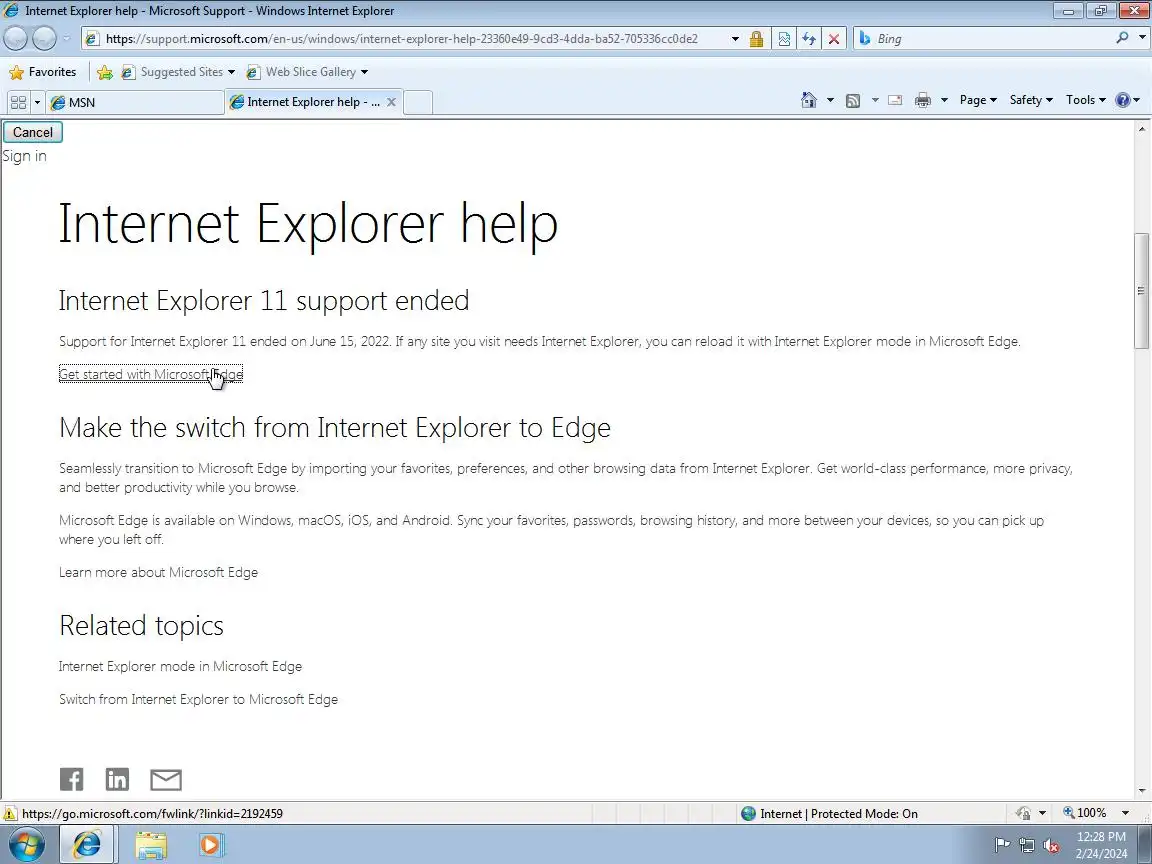Share page via Facebook icon
Image resolution: width=1152 pixels, height=864 pixels.
coord(71,780)
